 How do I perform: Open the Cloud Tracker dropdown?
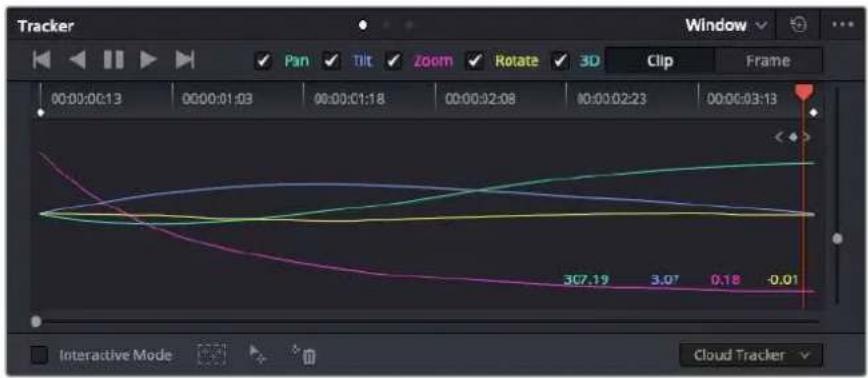pyautogui.click(x=751, y=355)
